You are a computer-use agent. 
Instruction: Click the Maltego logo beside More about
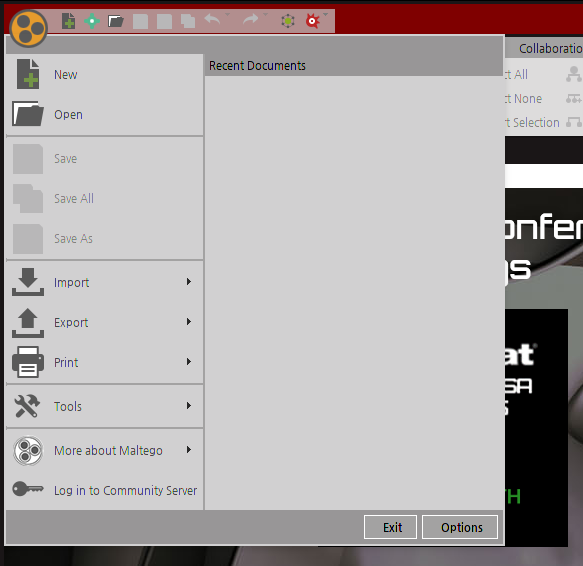(28, 450)
